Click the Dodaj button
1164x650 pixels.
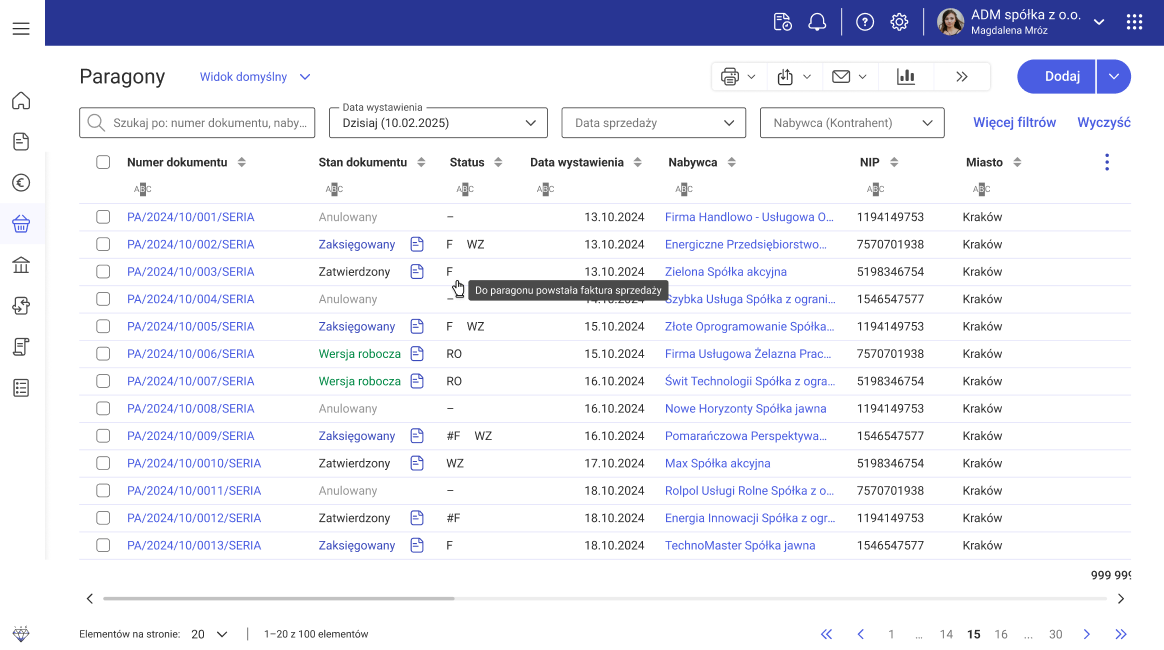1061,77
